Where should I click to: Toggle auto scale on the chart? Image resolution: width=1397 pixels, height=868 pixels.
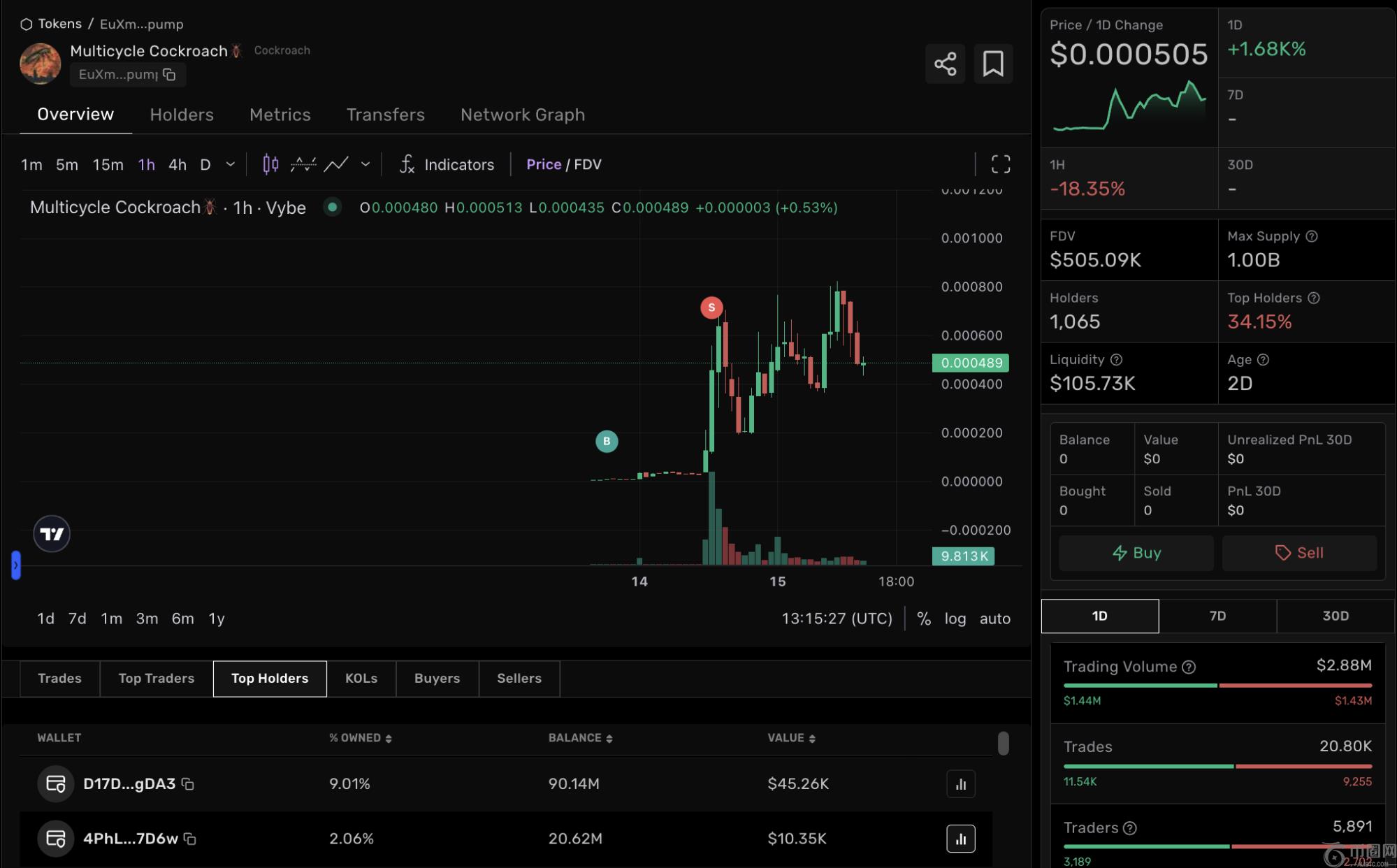[994, 619]
